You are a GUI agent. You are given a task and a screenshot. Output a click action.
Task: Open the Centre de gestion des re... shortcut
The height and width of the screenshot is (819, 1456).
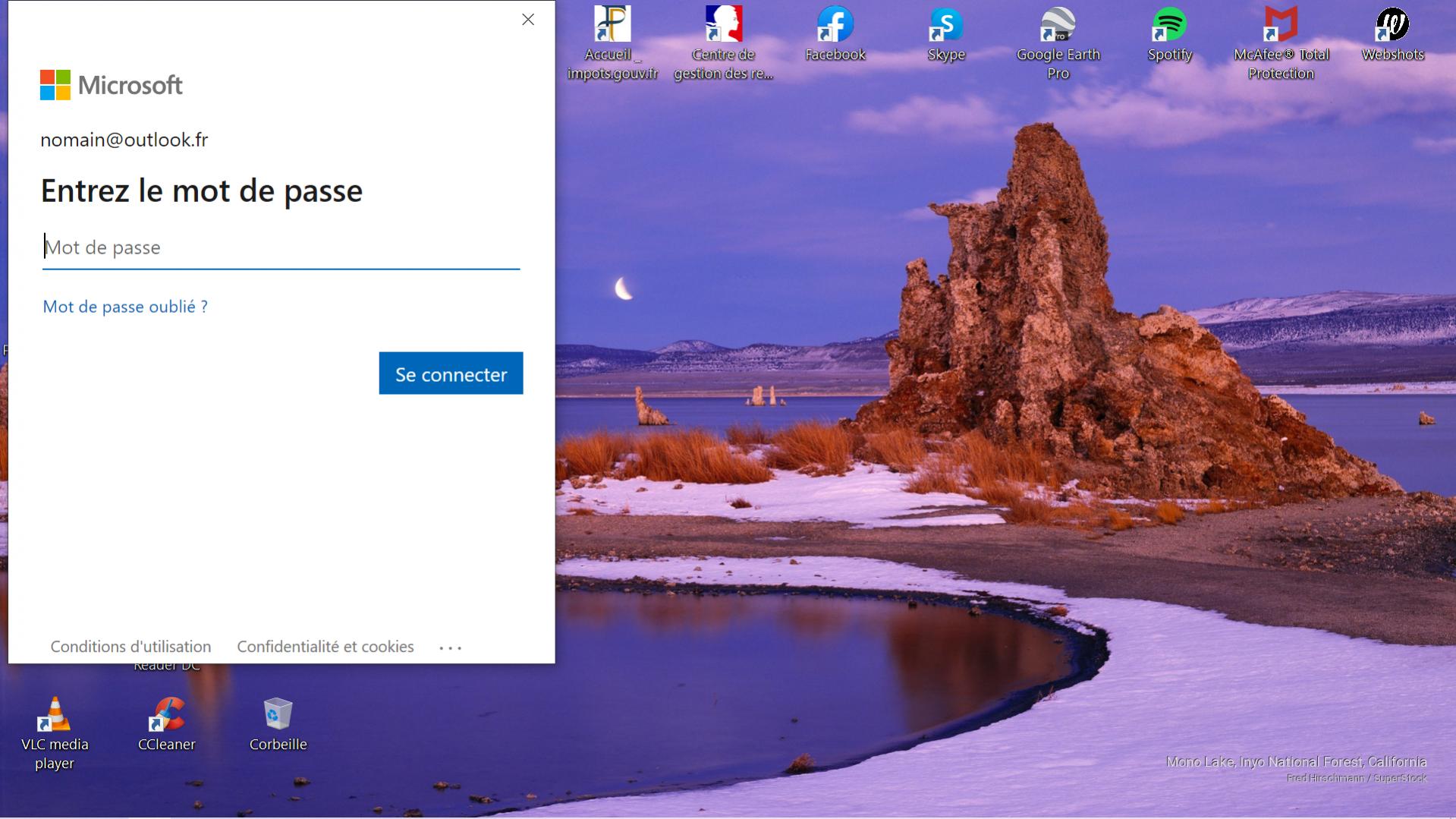tap(723, 42)
